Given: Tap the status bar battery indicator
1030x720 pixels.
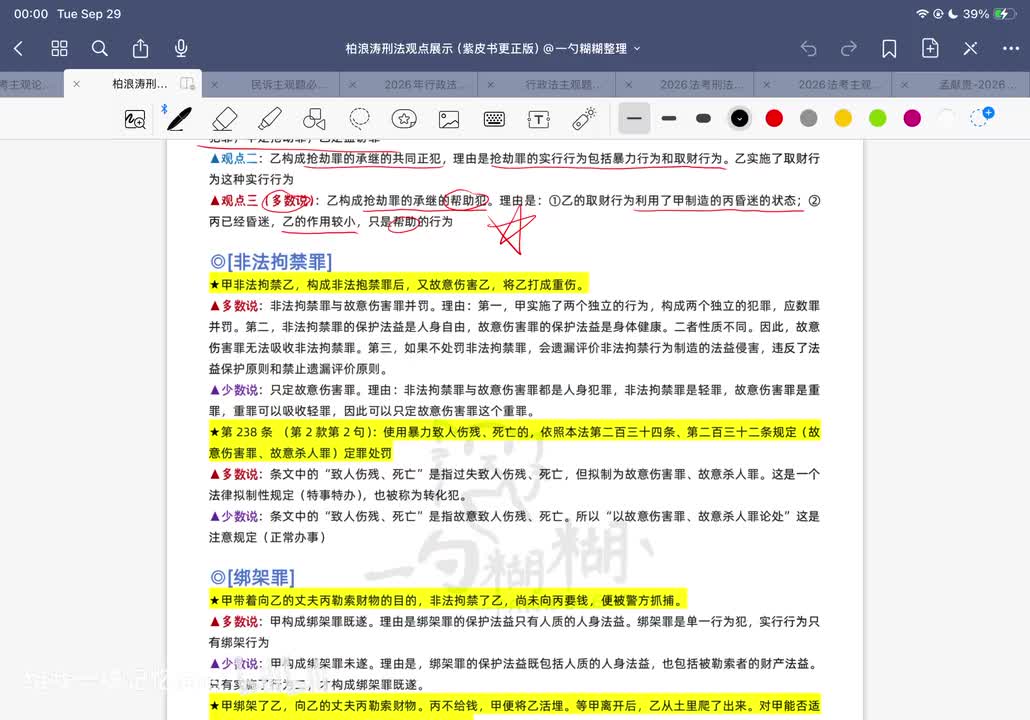Looking at the screenshot, I should click(1005, 14).
